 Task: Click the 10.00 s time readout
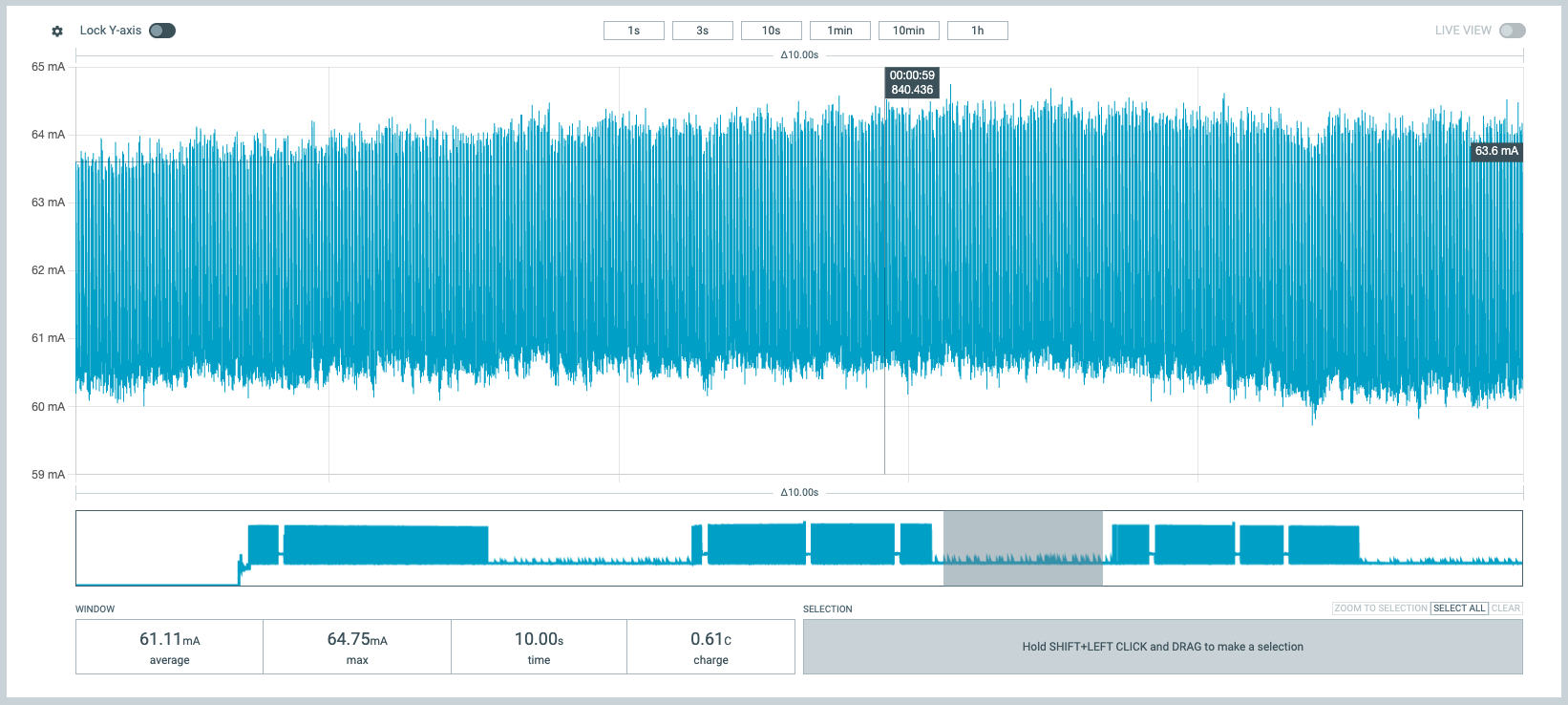(x=539, y=647)
